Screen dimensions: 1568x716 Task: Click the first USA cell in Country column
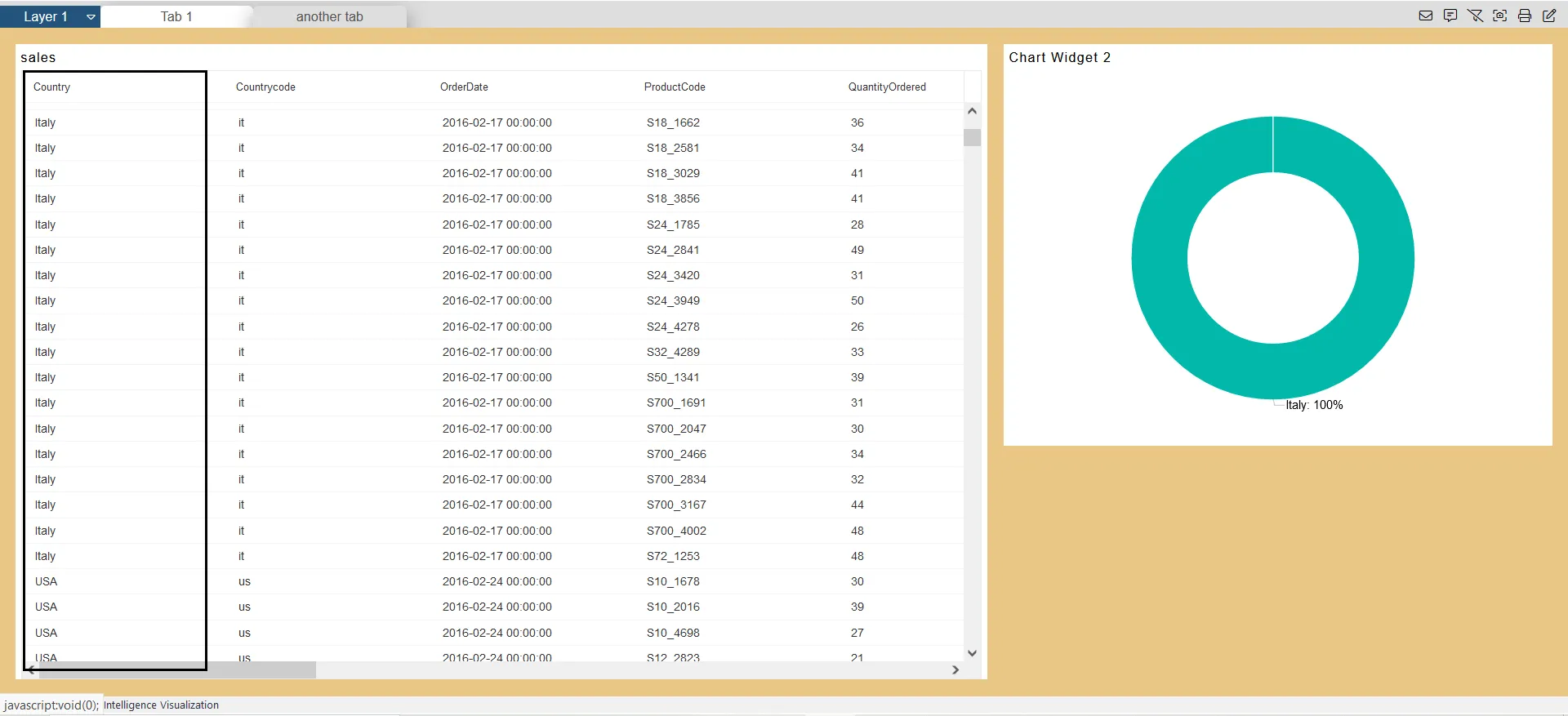coord(47,581)
